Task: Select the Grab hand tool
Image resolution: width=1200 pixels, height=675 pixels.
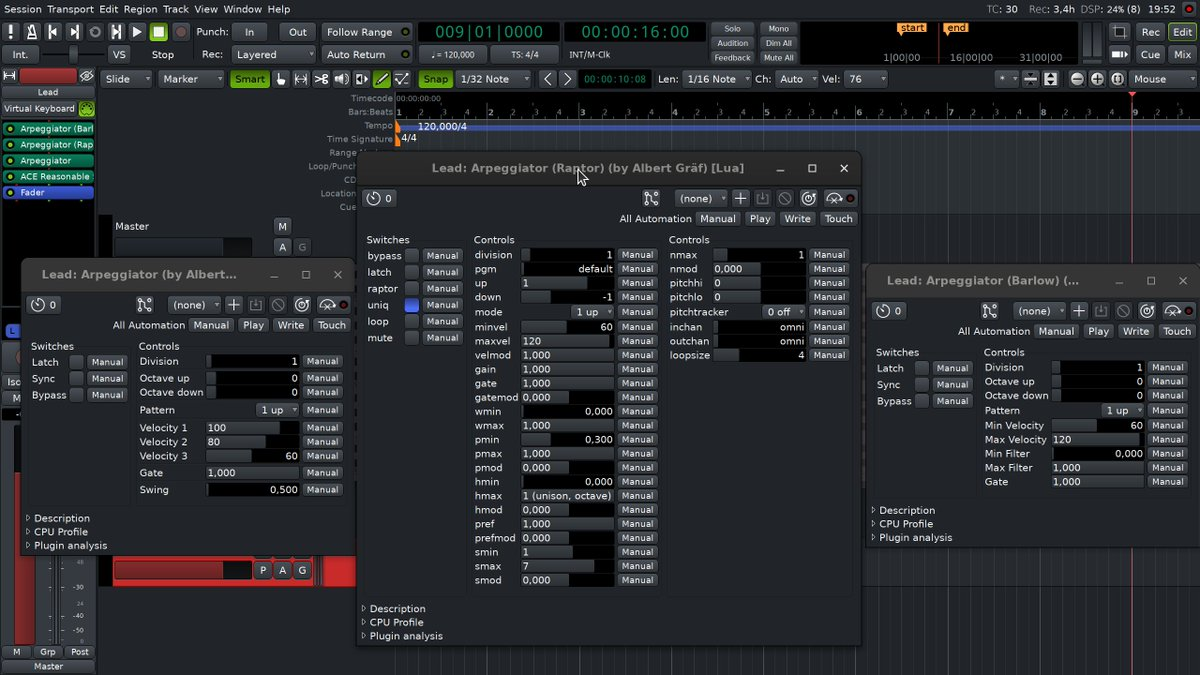Action: click(281, 79)
